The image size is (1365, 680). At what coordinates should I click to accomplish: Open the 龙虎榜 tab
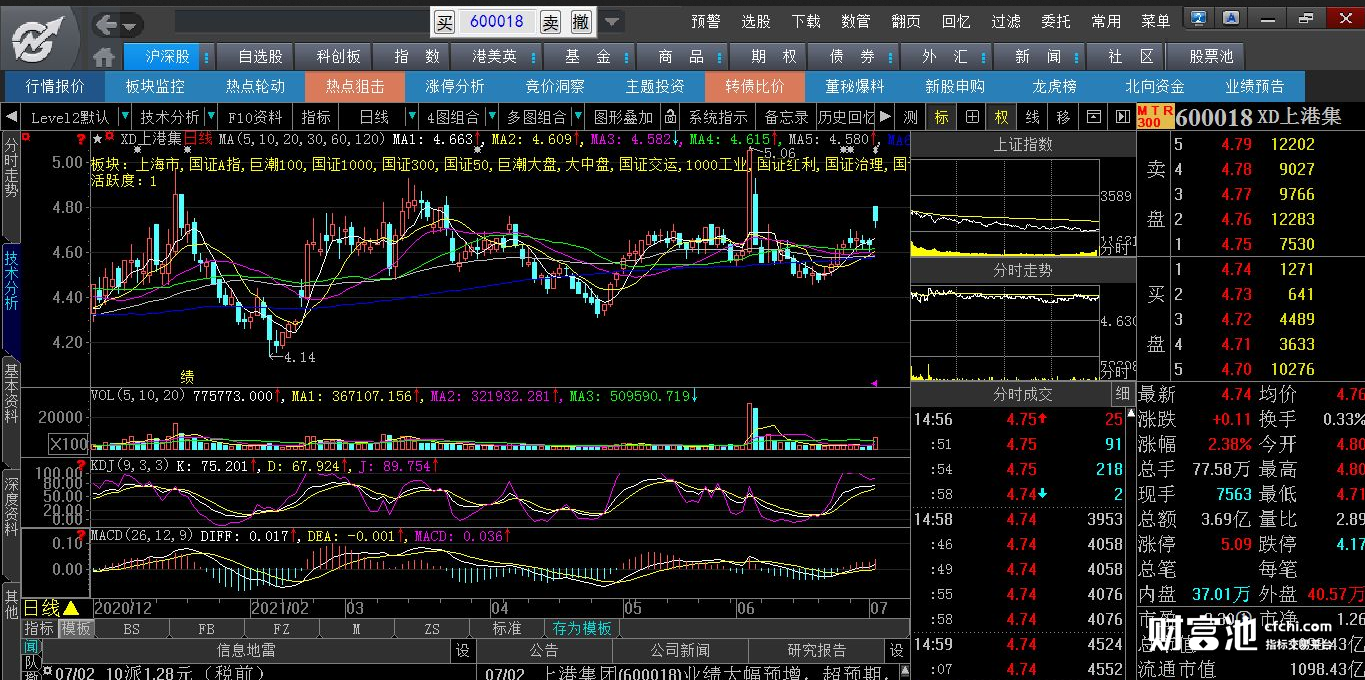click(x=1054, y=87)
